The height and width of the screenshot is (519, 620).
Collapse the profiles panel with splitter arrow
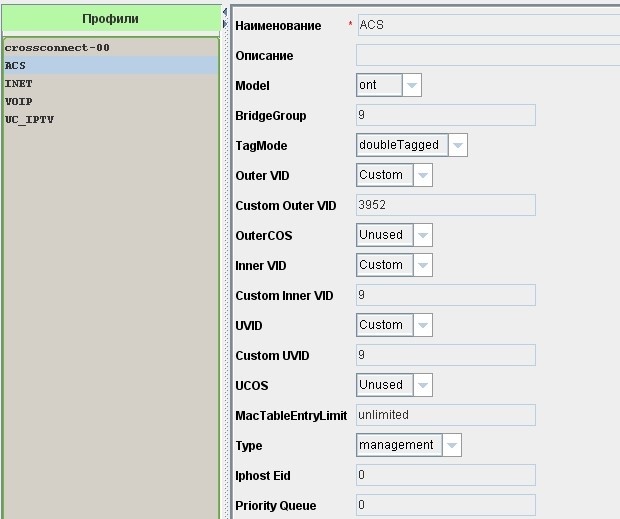pos(225,12)
